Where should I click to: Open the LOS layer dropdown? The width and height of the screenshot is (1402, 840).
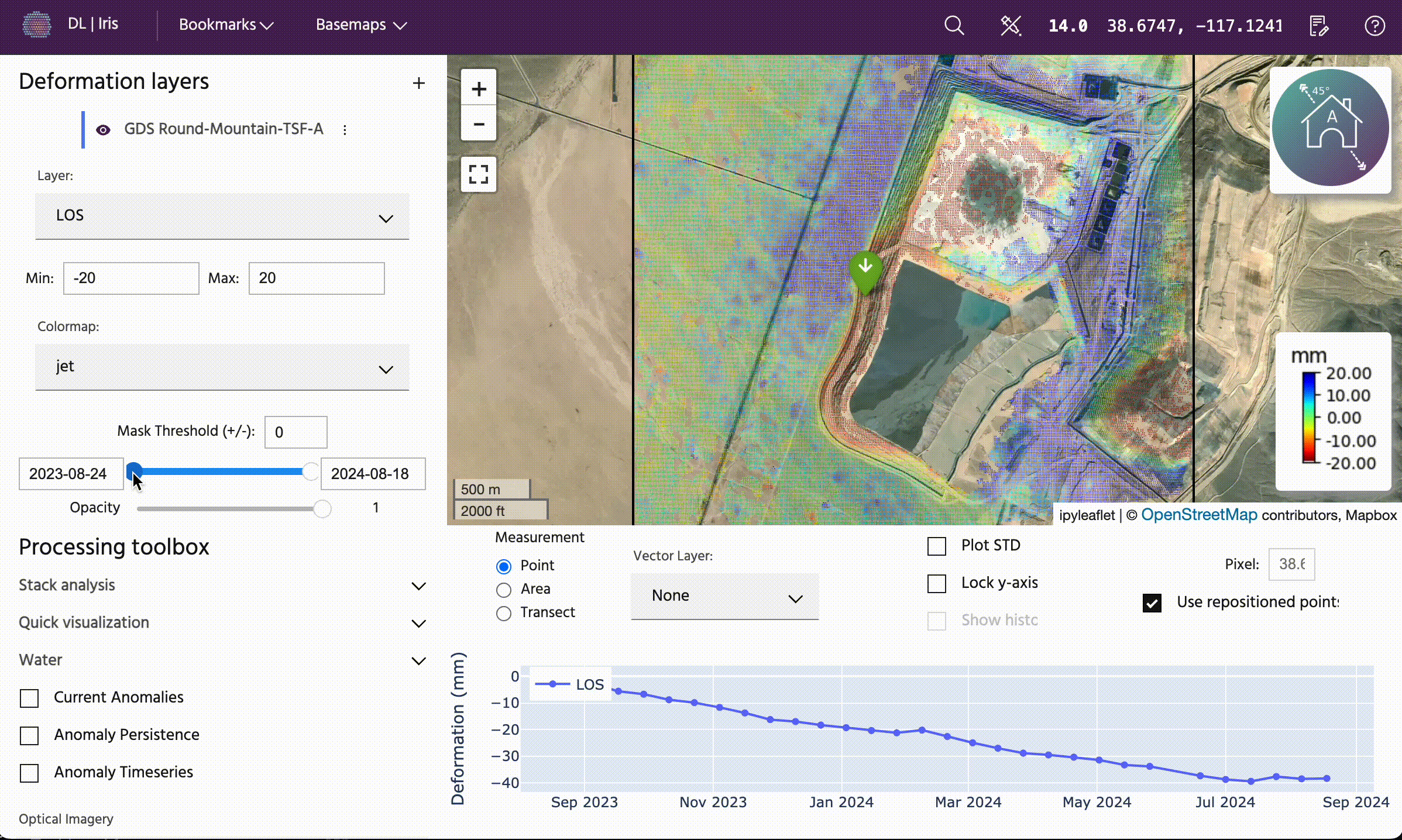(x=222, y=216)
